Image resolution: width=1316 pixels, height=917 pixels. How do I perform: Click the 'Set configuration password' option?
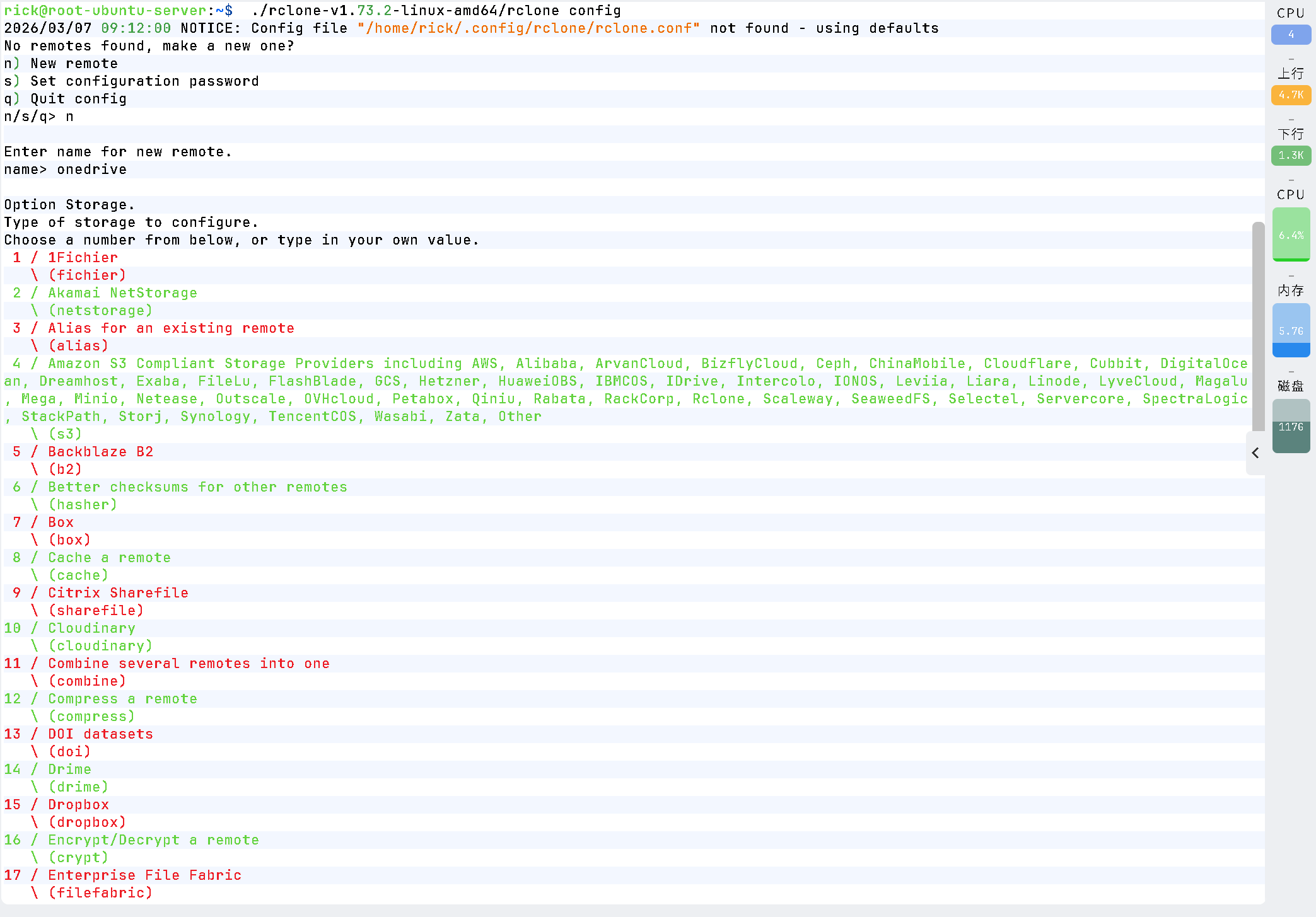pos(144,81)
